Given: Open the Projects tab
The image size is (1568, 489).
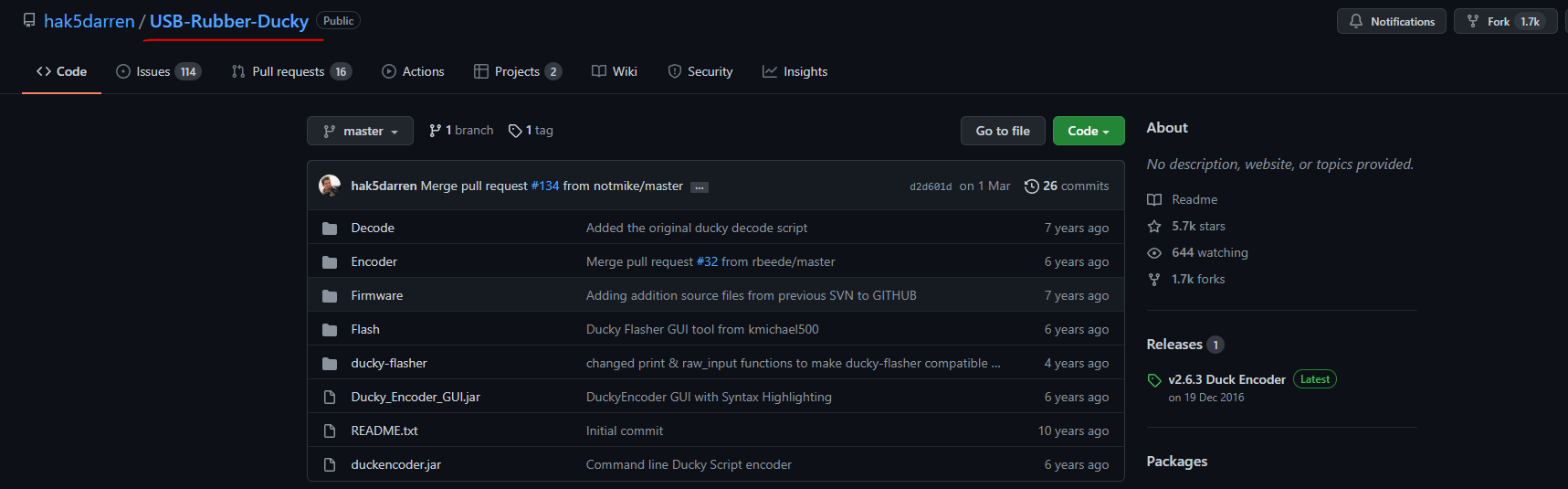Looking at the screenshot, I should click(517, 71).
